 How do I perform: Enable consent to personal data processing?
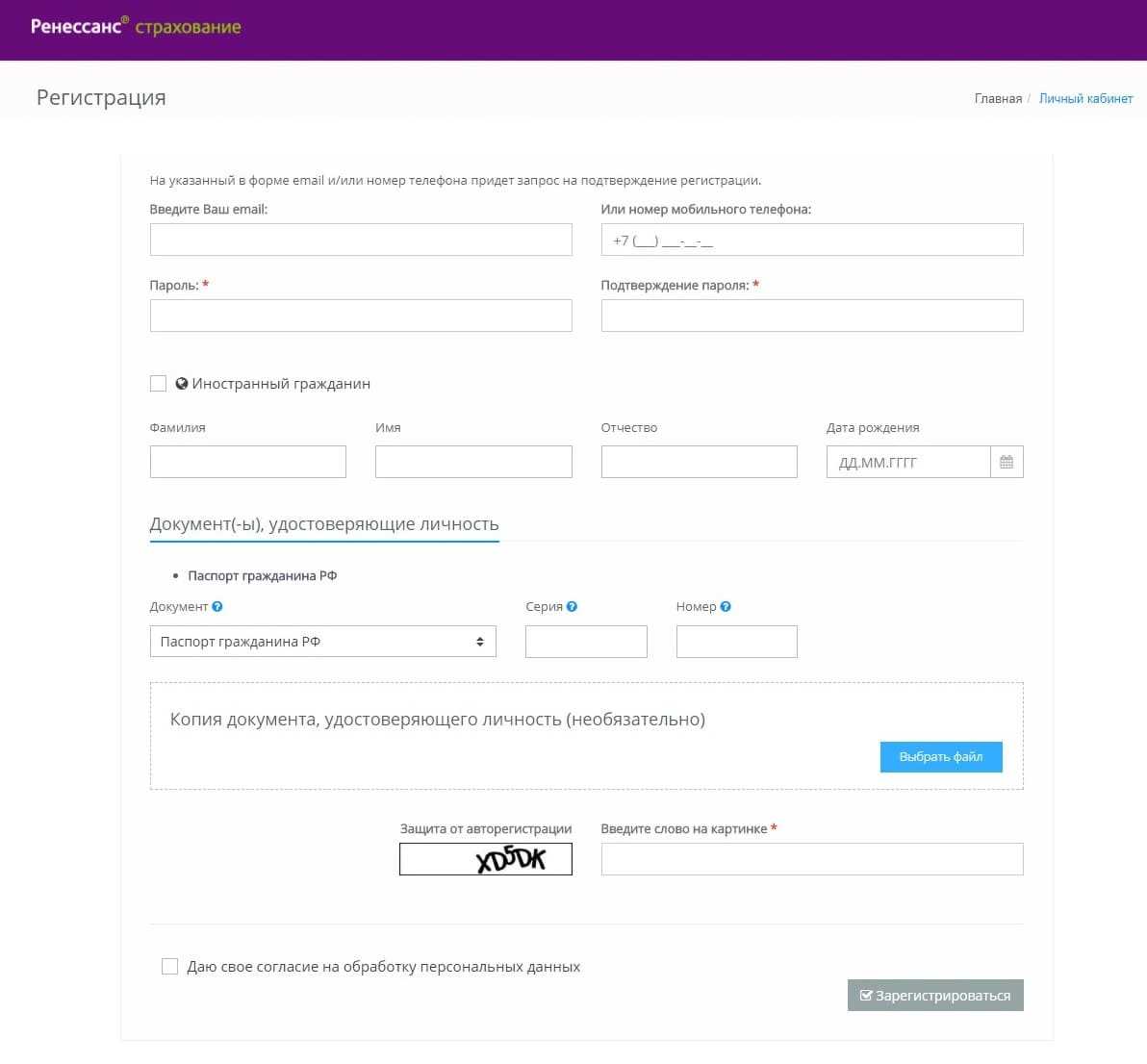170,967
